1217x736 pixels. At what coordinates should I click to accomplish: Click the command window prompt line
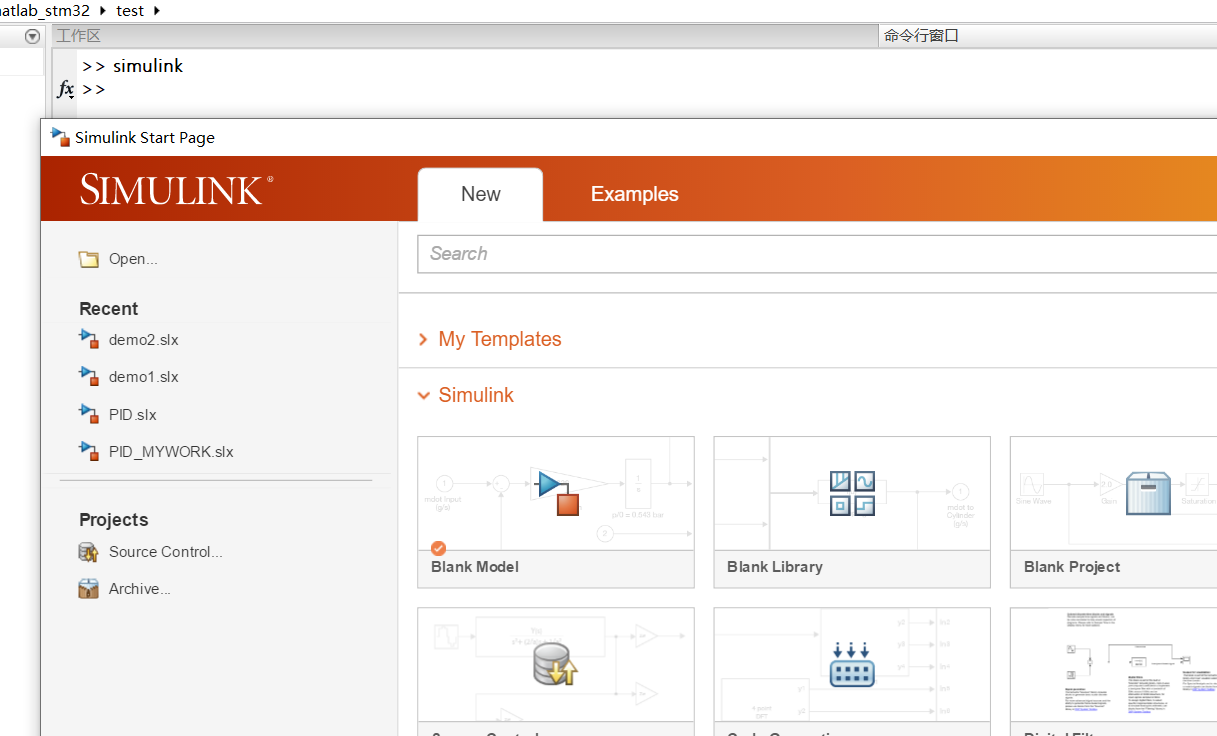(94, 89)
